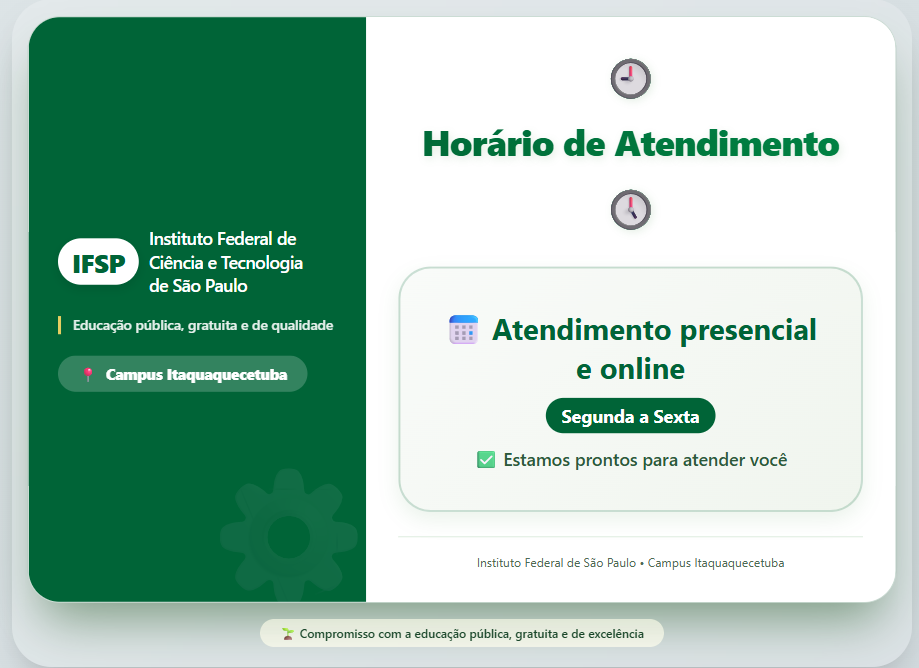Click the Estamos prontos para atender você text

pyautogui.click(x=645, y=460)
